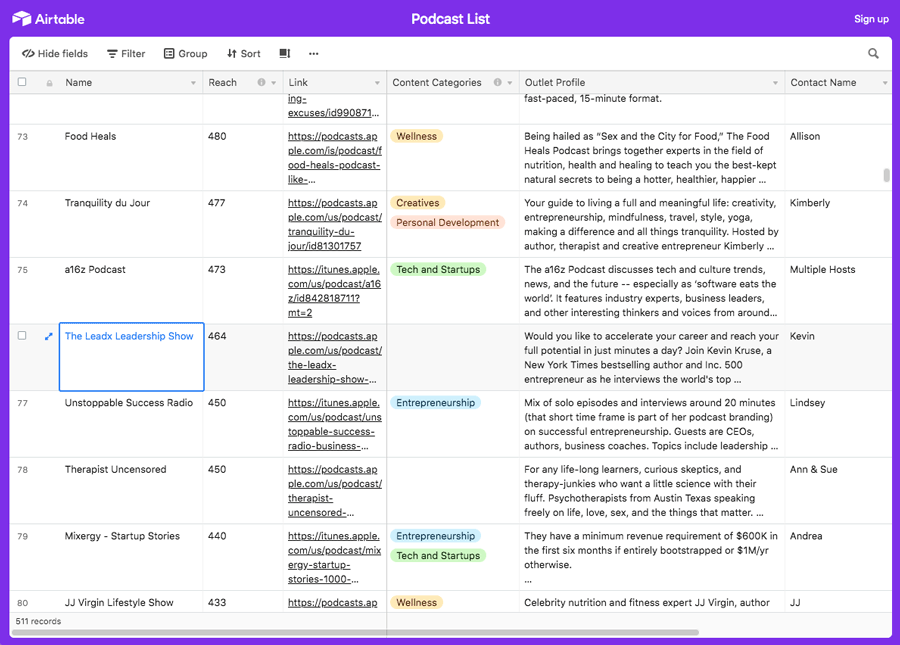The height and width of the screenshot is (645, 900).
Task: Click Tech and Startups tag in Mixergy row
Action: 438,555
